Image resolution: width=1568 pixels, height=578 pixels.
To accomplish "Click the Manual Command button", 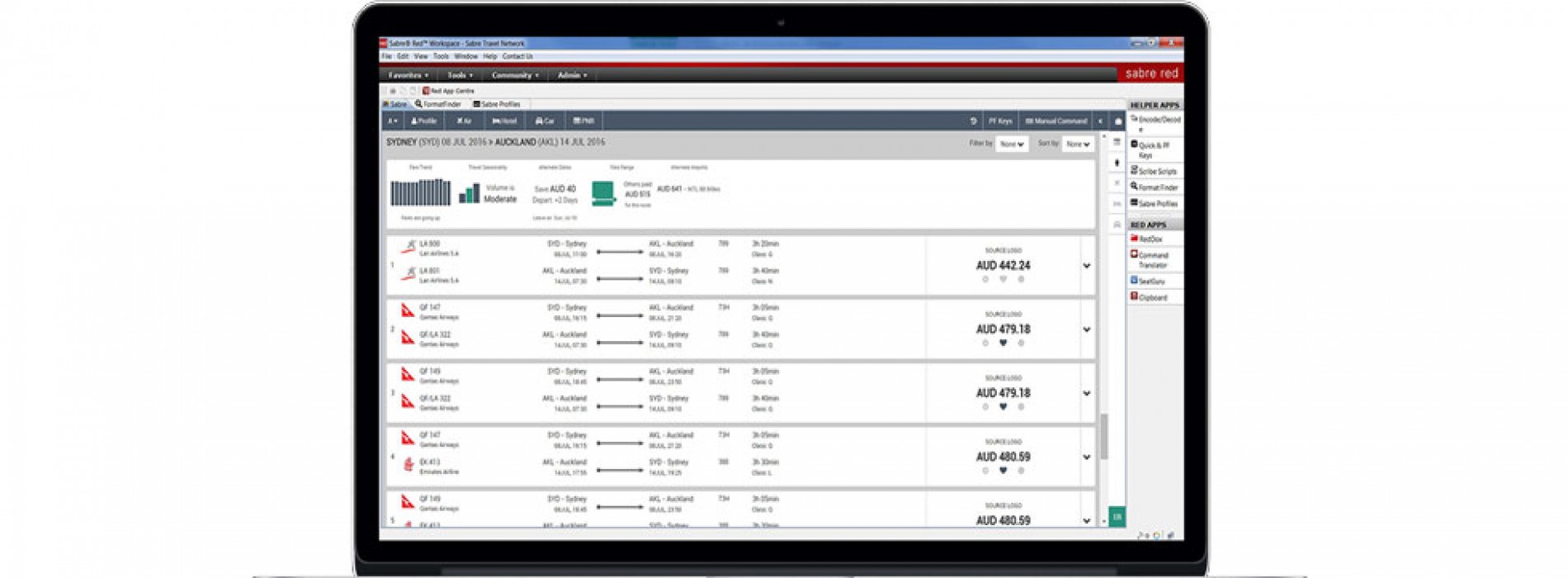I will 1056,121.
